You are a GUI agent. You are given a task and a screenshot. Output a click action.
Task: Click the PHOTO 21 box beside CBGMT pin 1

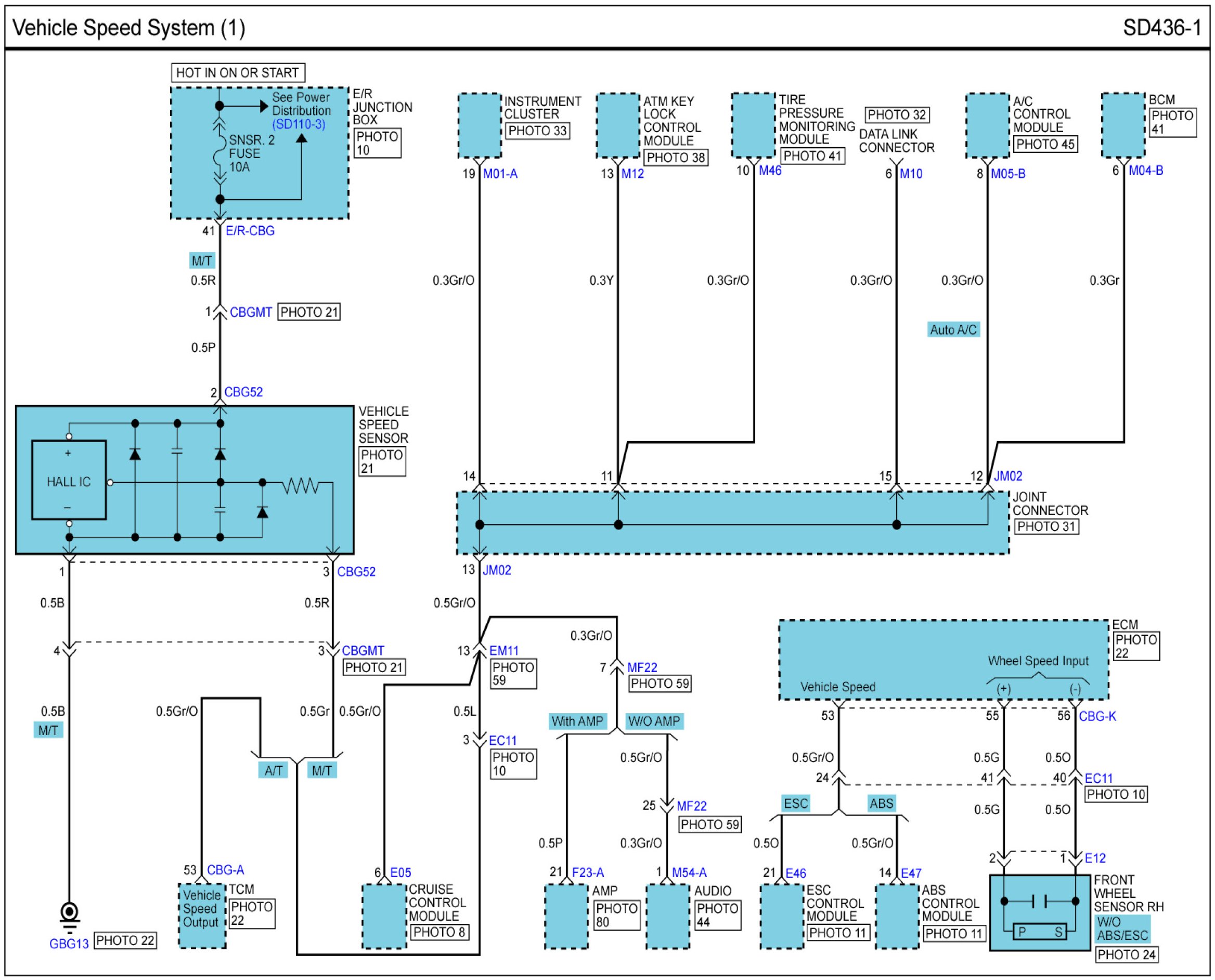pyautogui.click(x=308, y=312)
